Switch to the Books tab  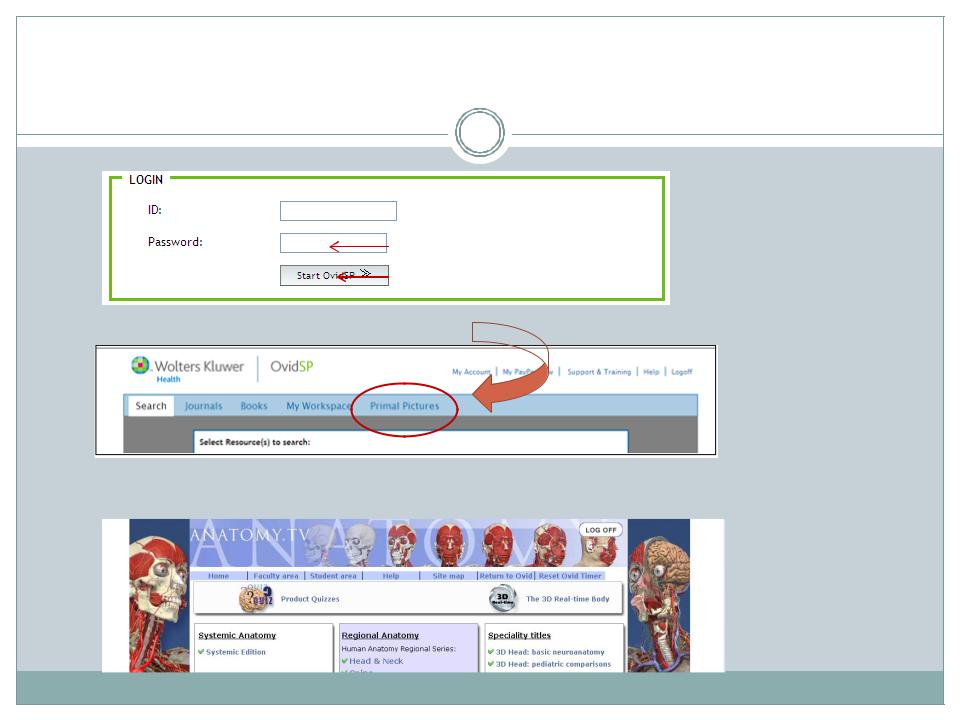pyautogui.click(x=253, y=406)
